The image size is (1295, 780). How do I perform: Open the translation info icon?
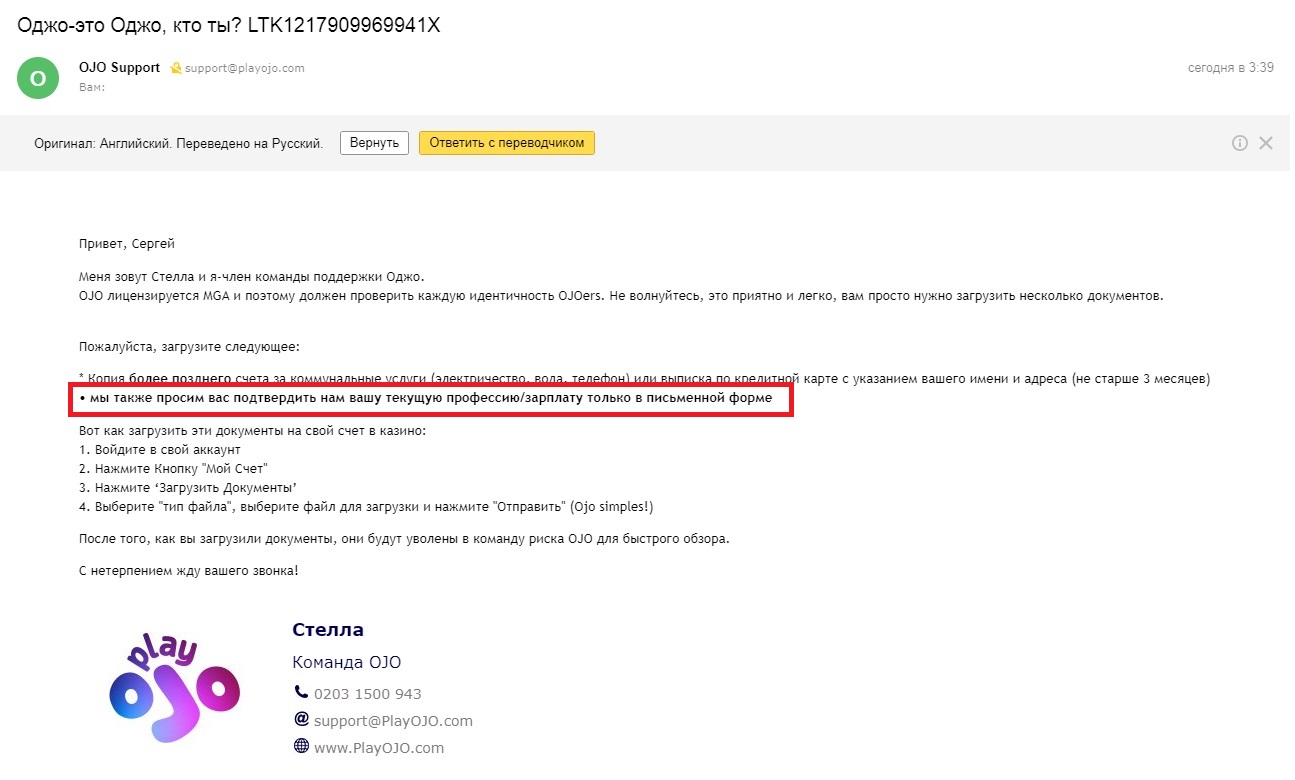pos(1240,143)
